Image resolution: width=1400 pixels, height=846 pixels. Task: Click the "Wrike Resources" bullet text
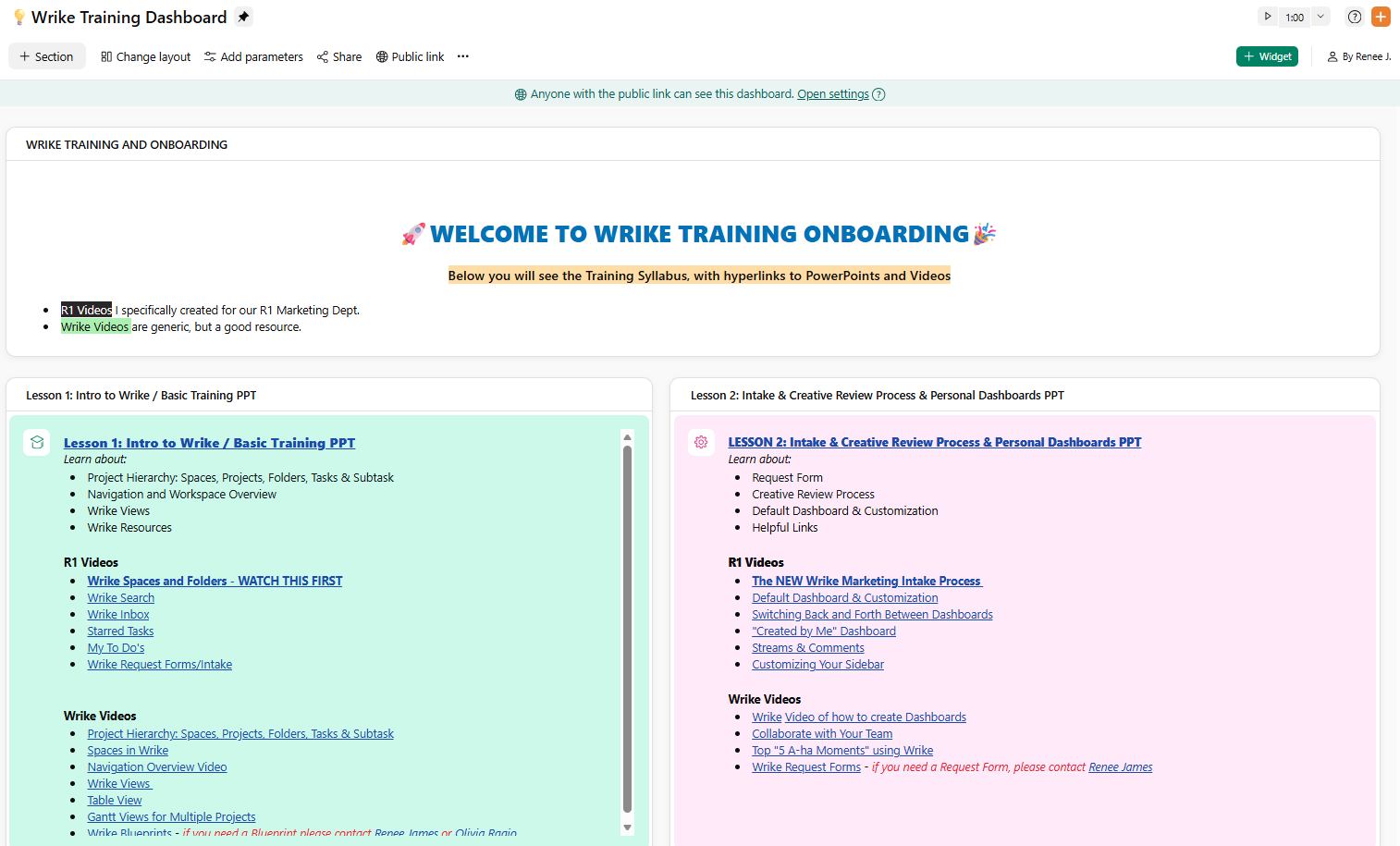click(x=129, y=528)
